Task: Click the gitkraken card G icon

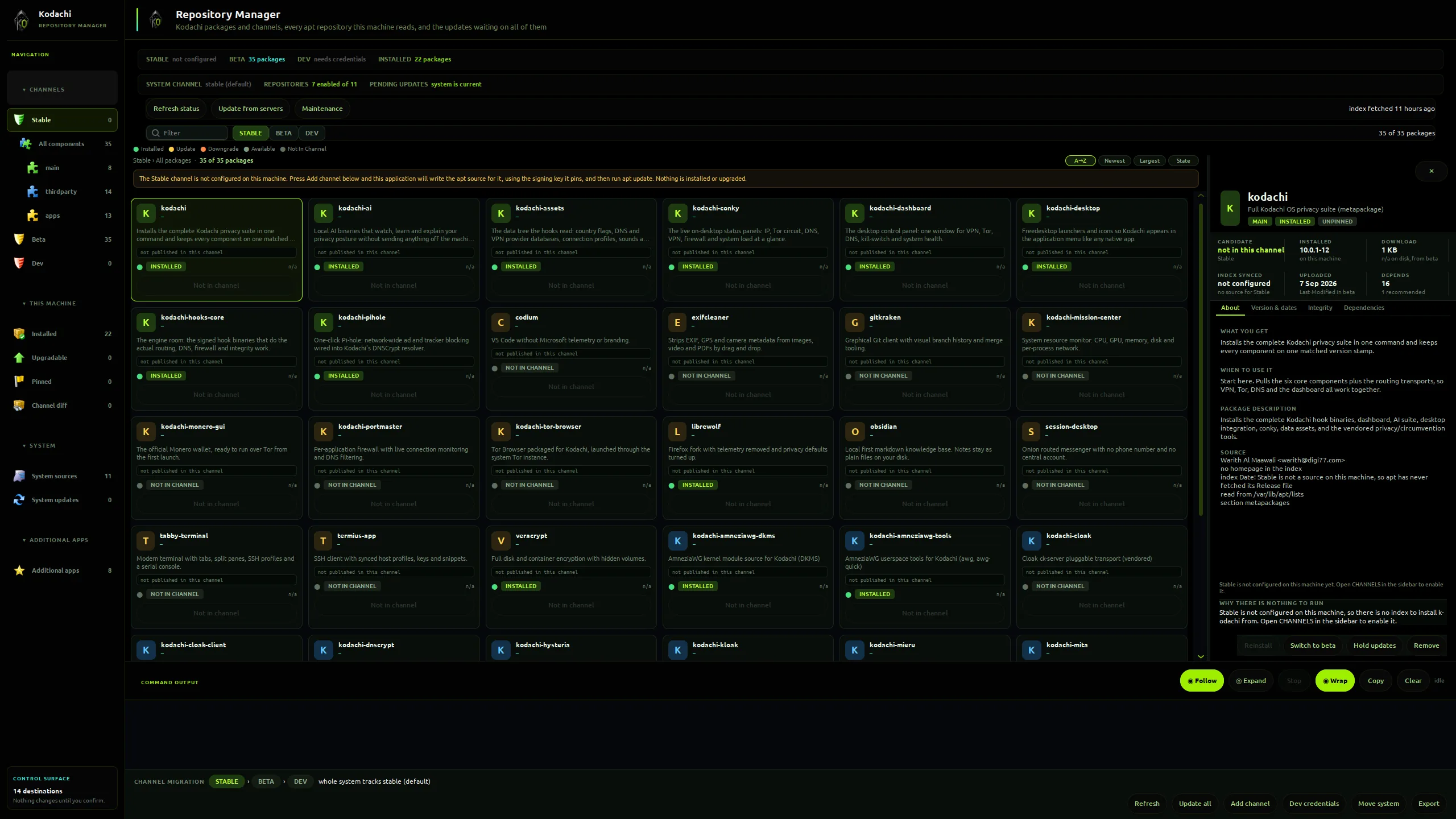Action: click(854, 322)
